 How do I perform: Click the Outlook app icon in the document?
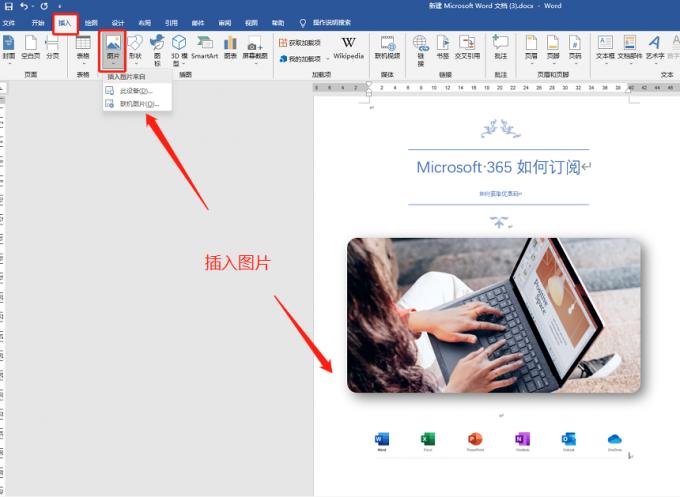click(569, 439)
